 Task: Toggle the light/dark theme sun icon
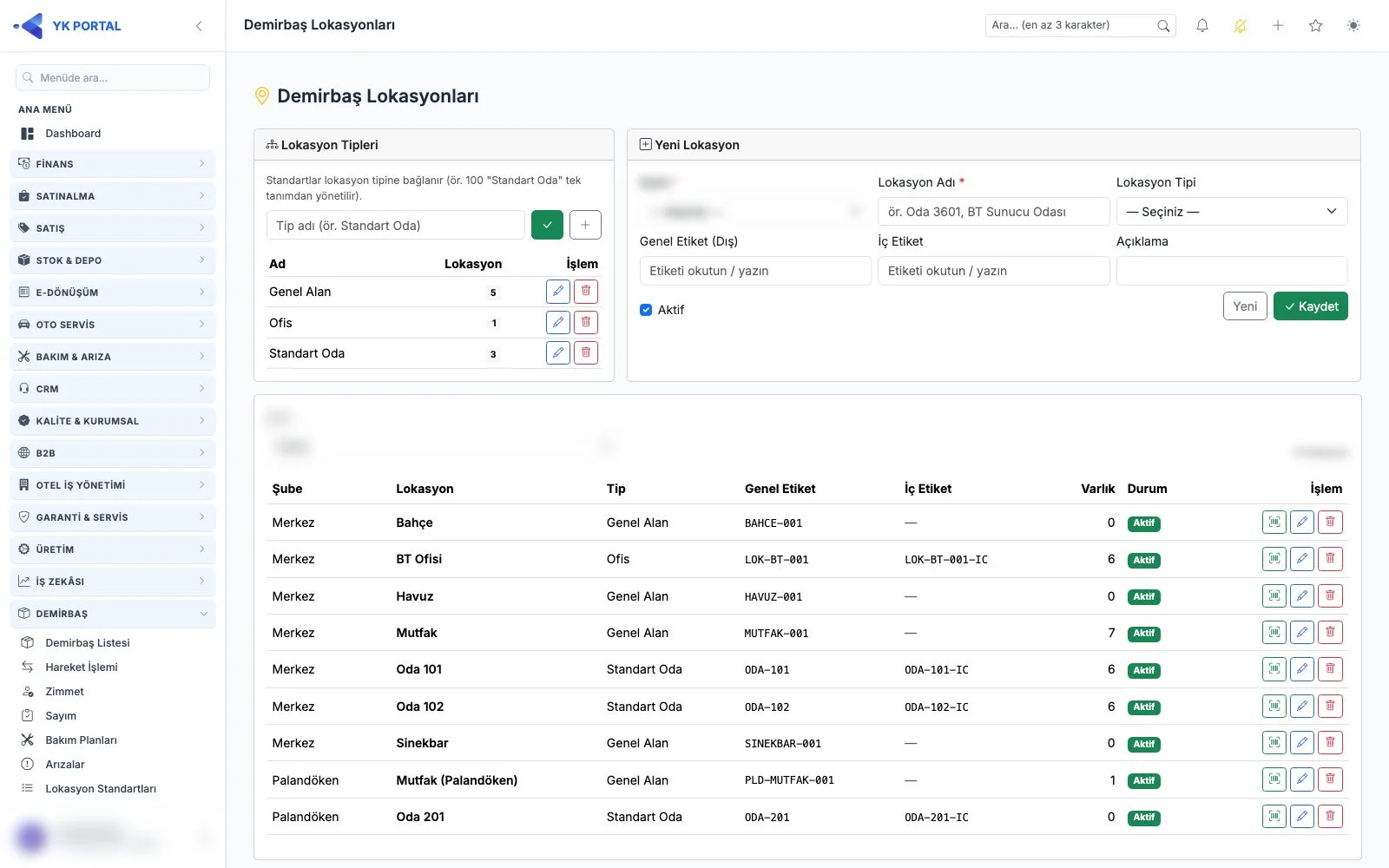coord(1353,26)
